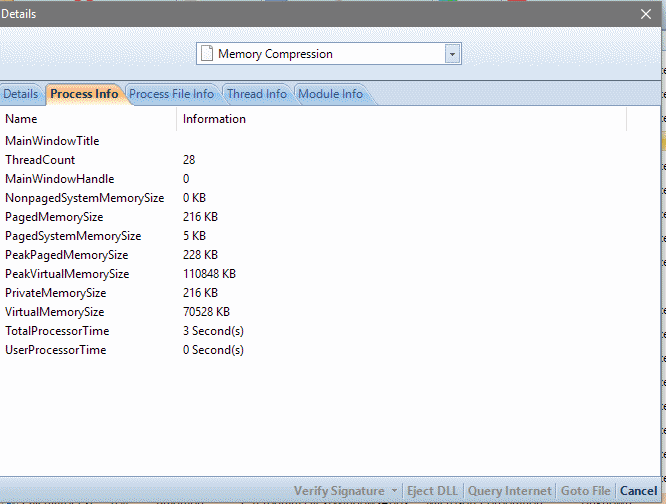Screen dimensions: 666x504
Task: Cancel the Details dialog
Action: 638,491
